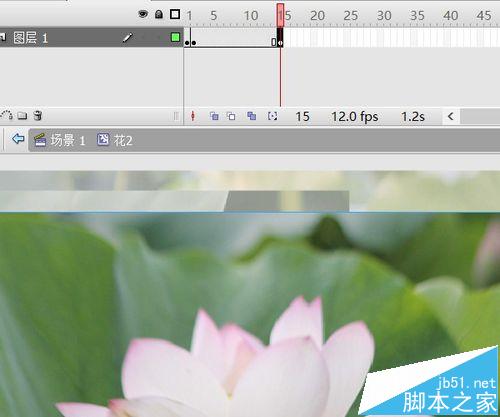Return to 场景 1 in breadcrumb
Viewport: 500px width, 417px height.
[x=60, y=140]
